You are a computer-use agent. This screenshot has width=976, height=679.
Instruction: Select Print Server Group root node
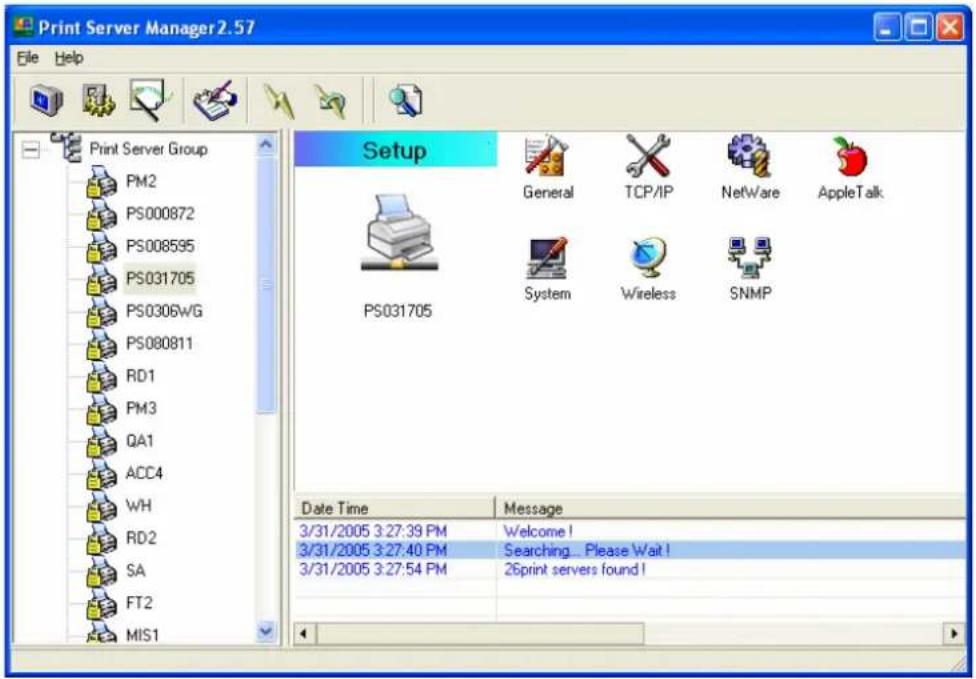click(x=148, y=149)
